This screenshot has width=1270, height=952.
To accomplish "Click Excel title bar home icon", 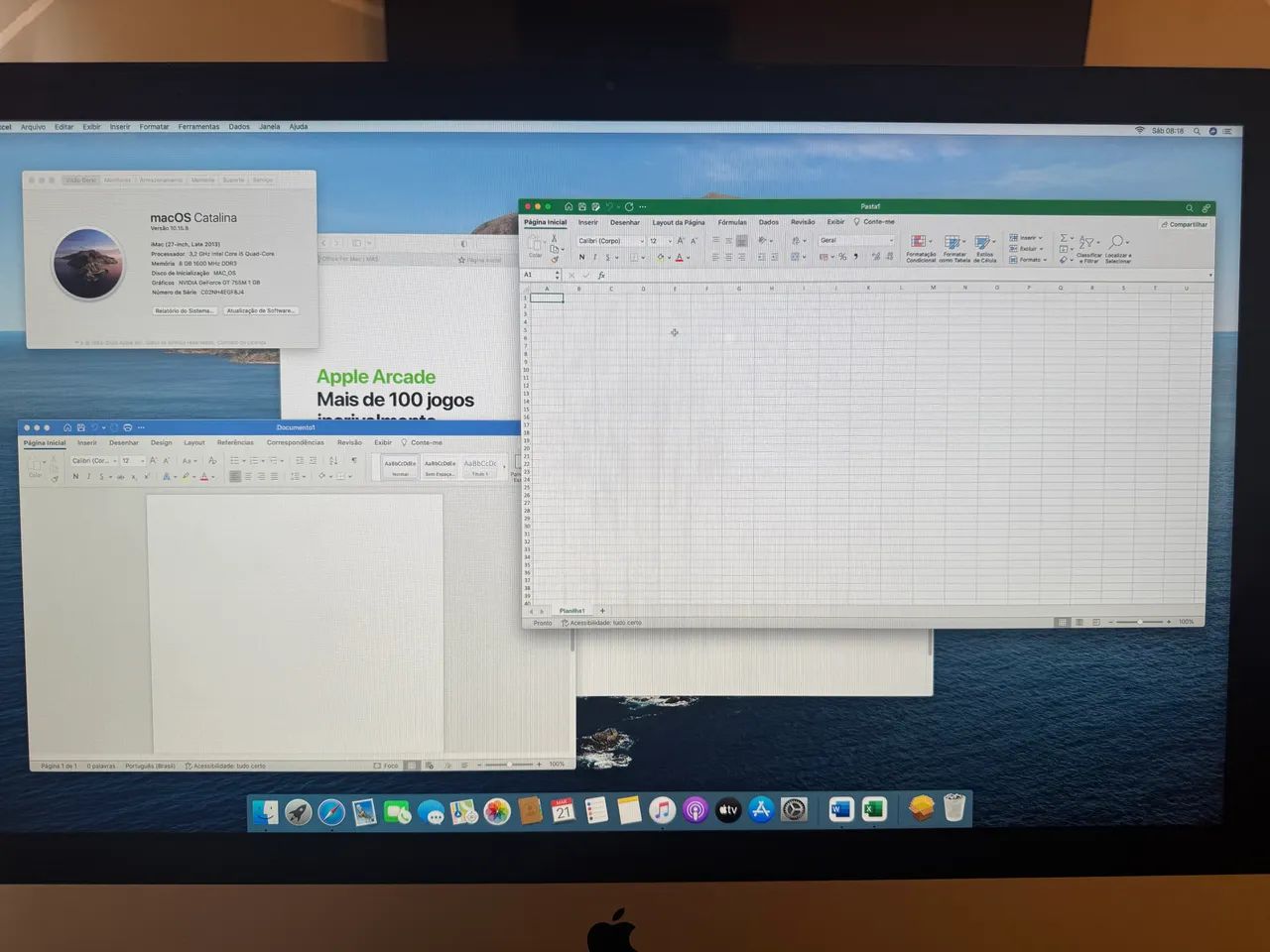I will pos(569,207).
